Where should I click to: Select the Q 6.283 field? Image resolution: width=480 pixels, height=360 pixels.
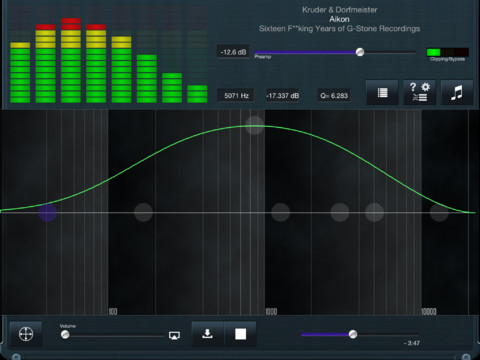334,96
